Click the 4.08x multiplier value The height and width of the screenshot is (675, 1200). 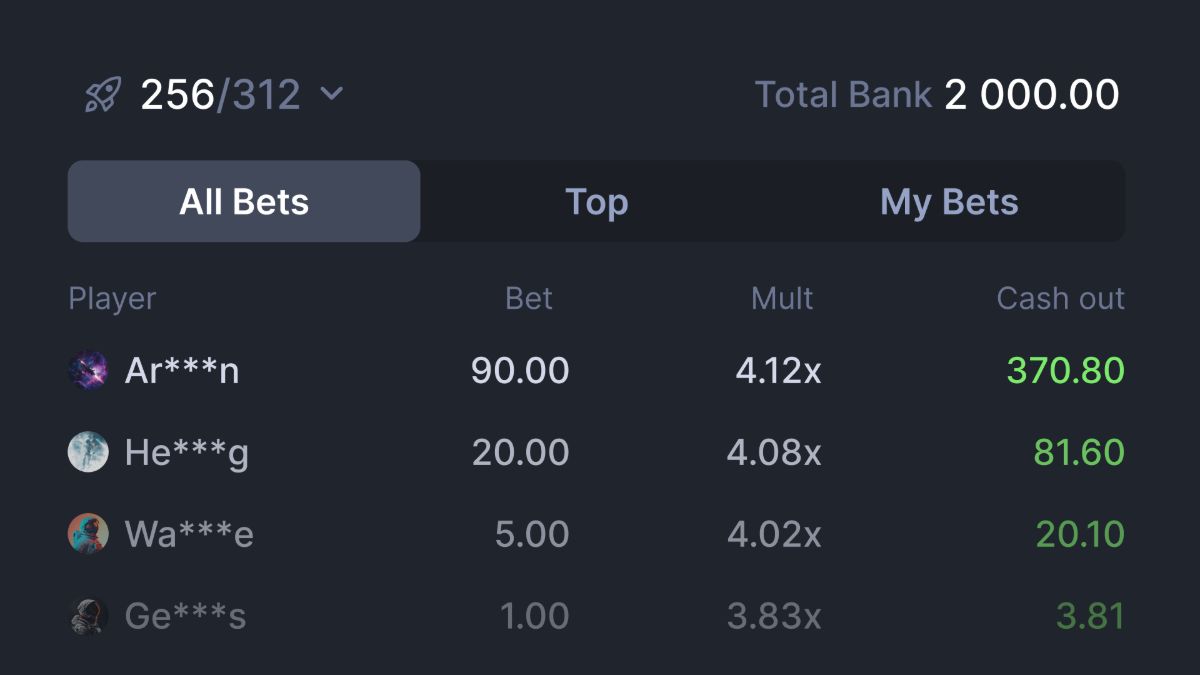point(774,453)
